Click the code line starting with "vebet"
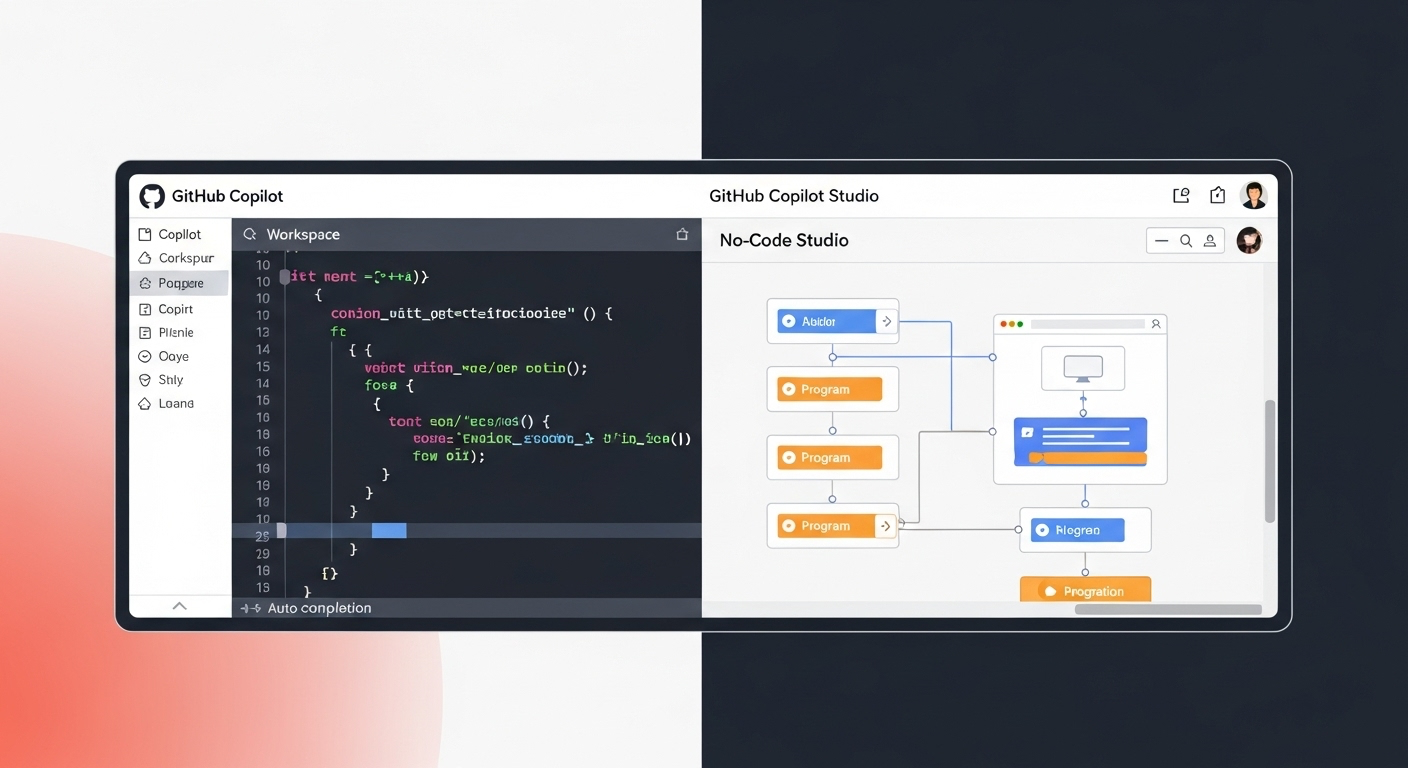 (x=476, y=368)
